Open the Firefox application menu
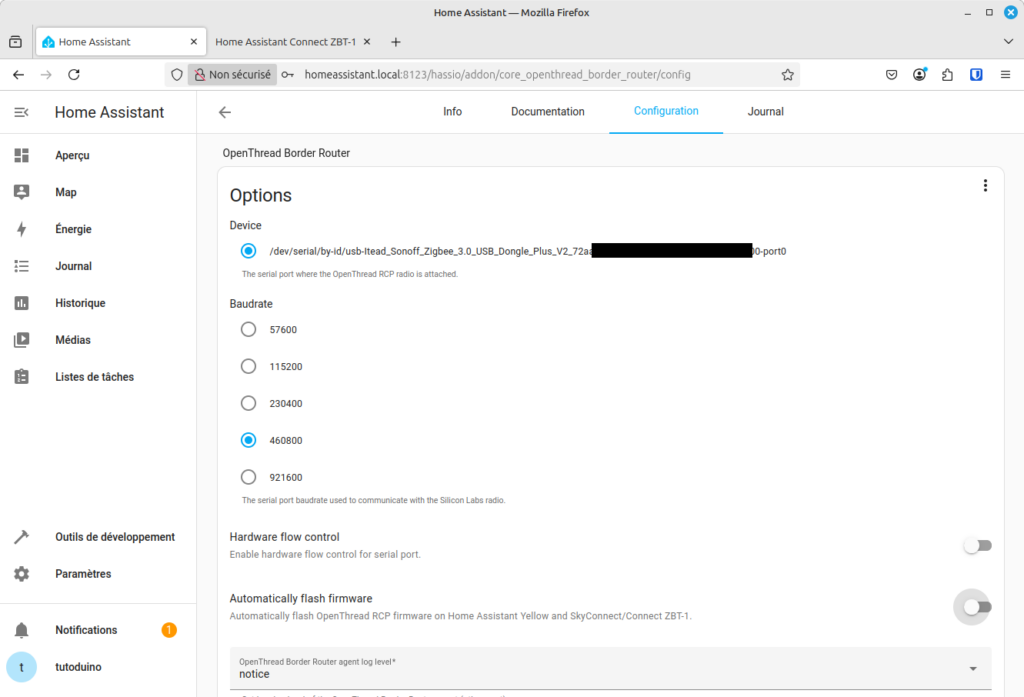1024x697 pixels. tap(1005, 74)
